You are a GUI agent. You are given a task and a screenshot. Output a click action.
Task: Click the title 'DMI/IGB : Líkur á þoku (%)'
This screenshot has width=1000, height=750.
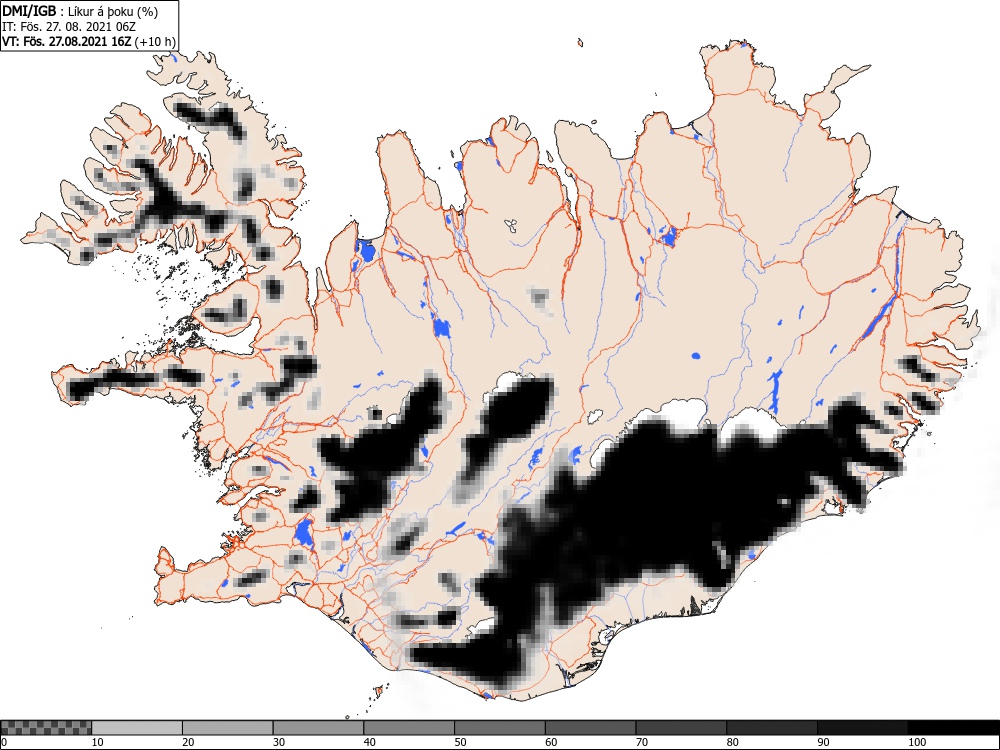click(x=80, y=11)
